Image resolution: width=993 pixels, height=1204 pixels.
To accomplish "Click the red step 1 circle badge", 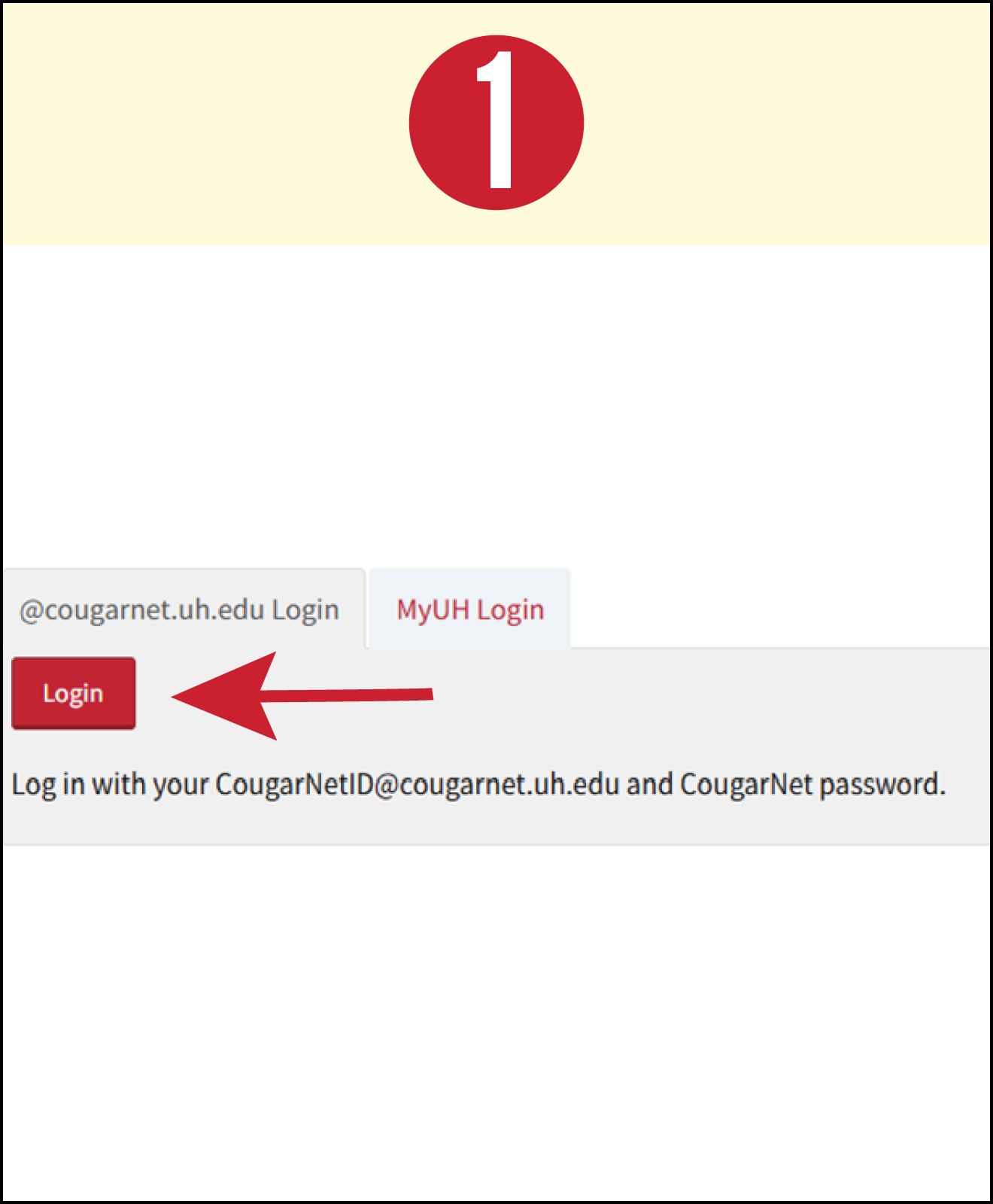I will [496, 122].
